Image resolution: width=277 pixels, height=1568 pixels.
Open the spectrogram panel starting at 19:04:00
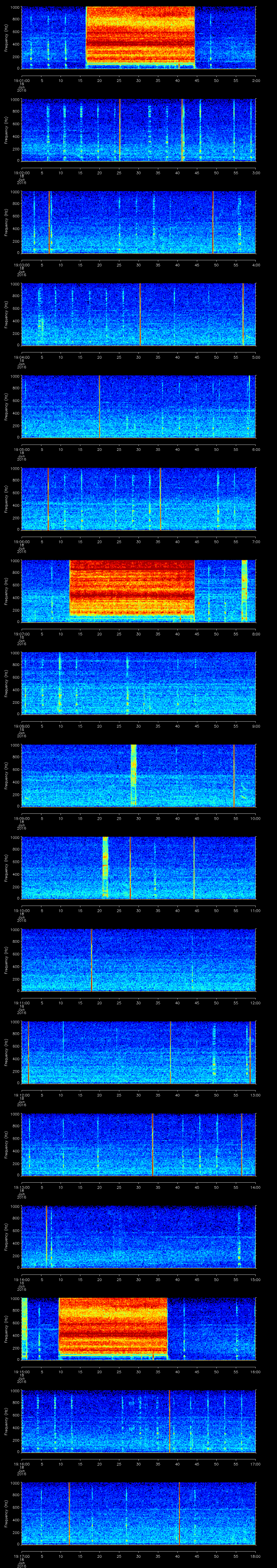point(139,314)
